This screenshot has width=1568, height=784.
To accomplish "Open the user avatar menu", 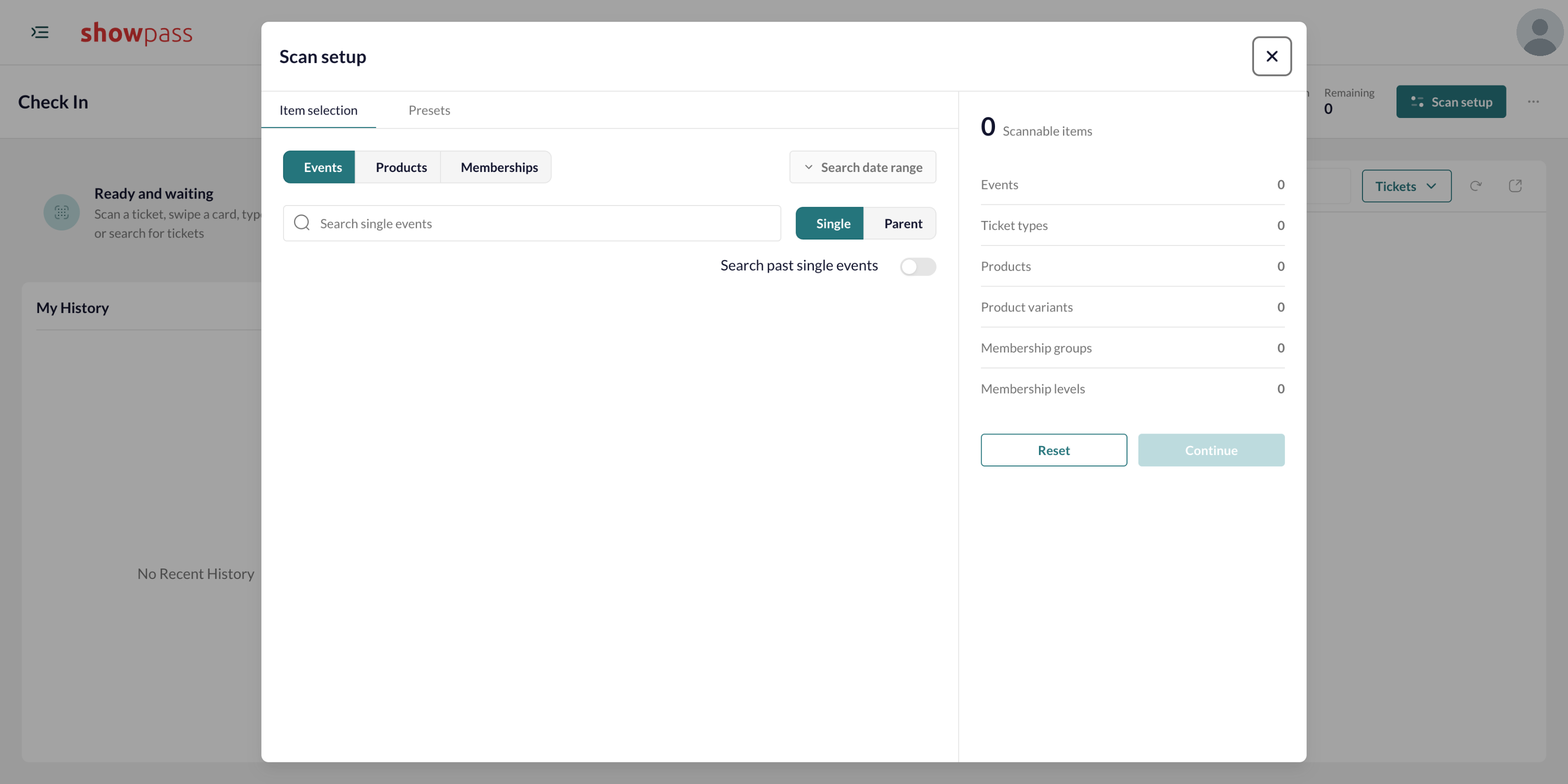I will [1539, 32].
